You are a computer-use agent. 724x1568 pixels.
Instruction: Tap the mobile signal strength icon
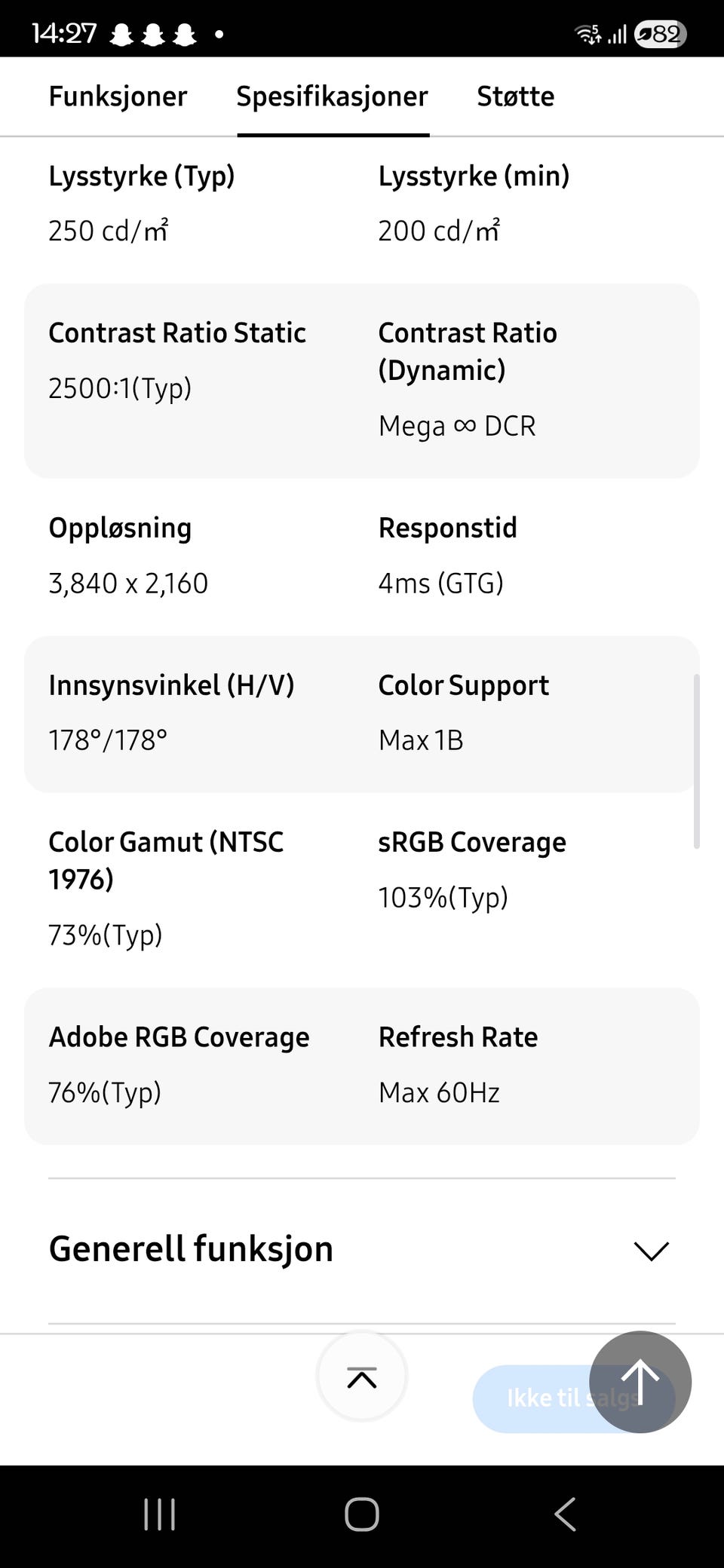pyautogui.click(x=617, y=35)
